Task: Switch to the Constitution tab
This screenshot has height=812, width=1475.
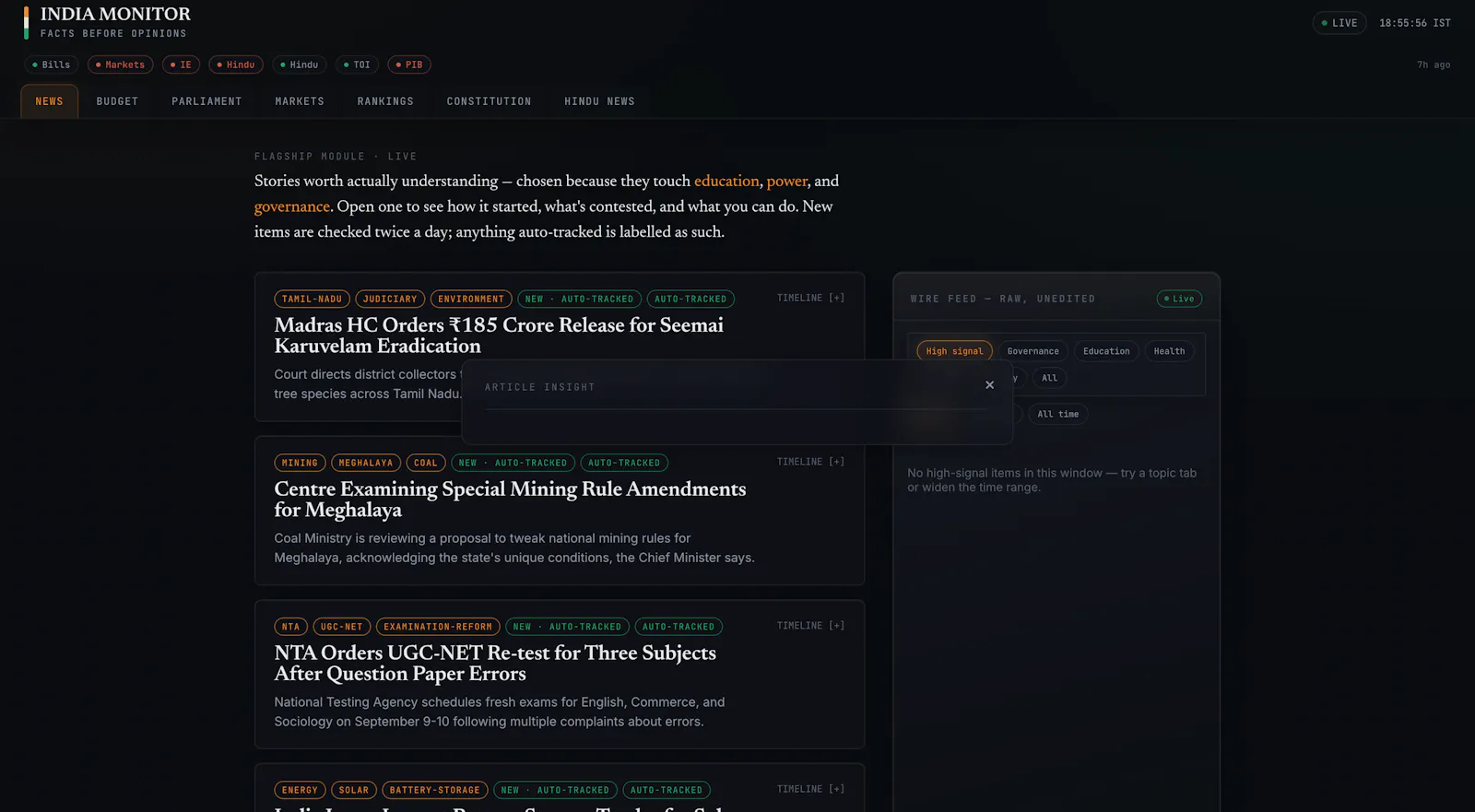Action: coord(489,101)
